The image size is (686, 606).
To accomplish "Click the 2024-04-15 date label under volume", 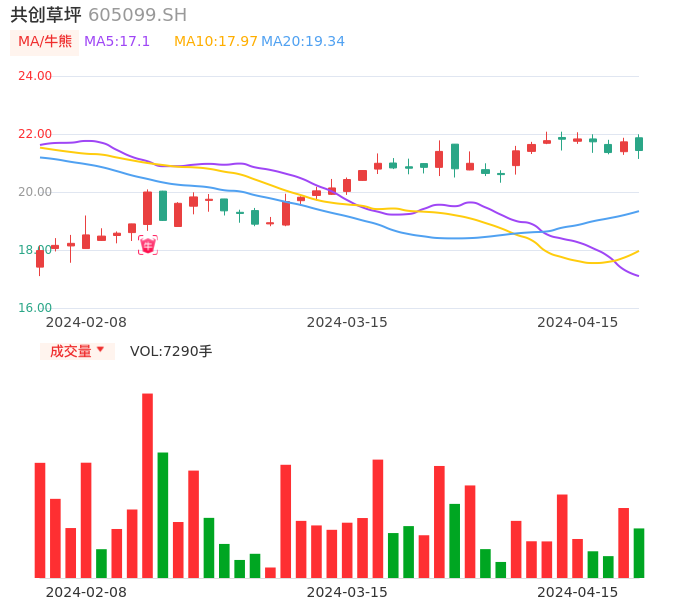I will point(578,592).
